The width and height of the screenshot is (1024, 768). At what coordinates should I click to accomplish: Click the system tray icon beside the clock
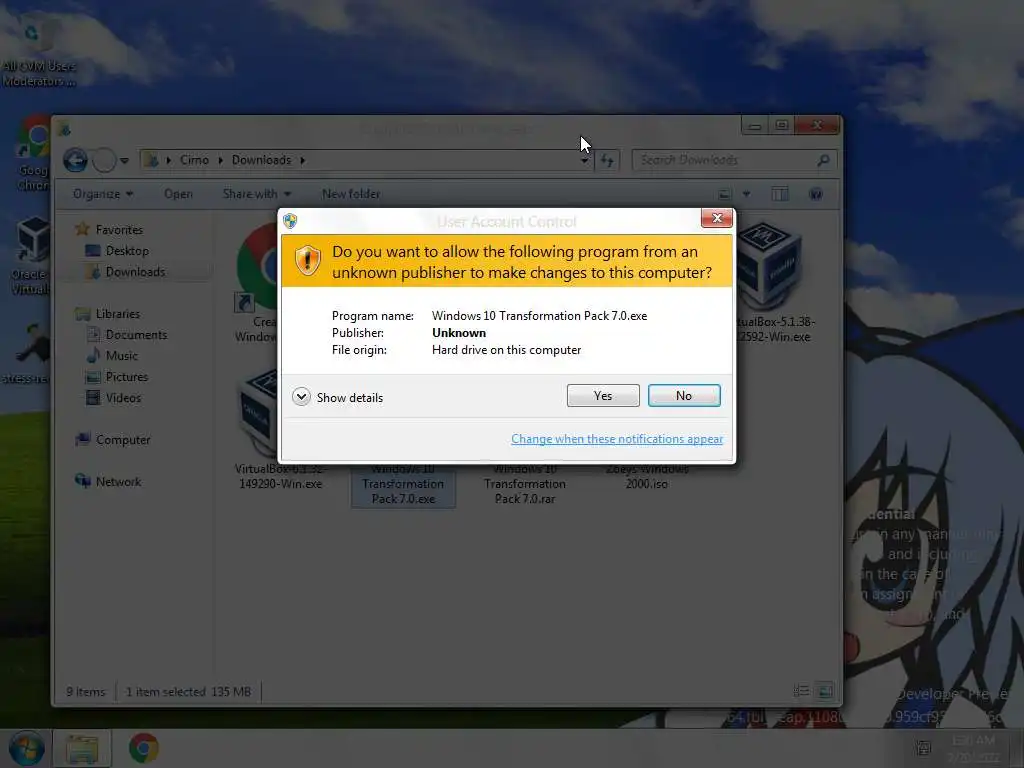point(923,748)
